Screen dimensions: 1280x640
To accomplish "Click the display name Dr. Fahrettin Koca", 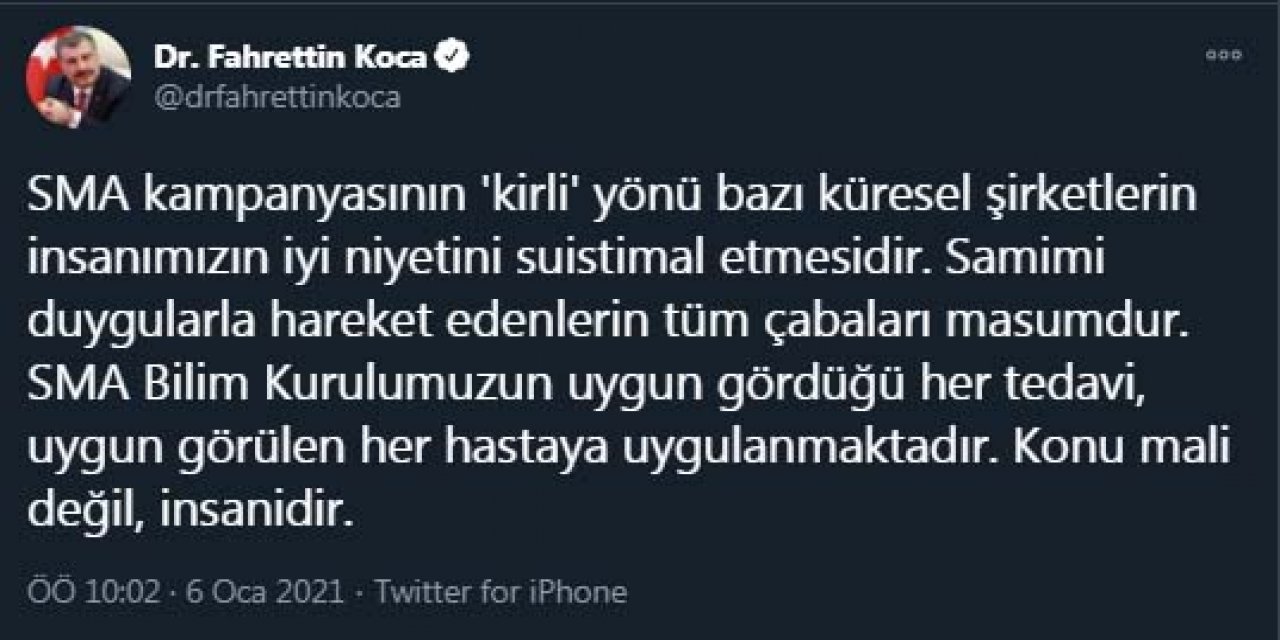I will pos(290,55).
